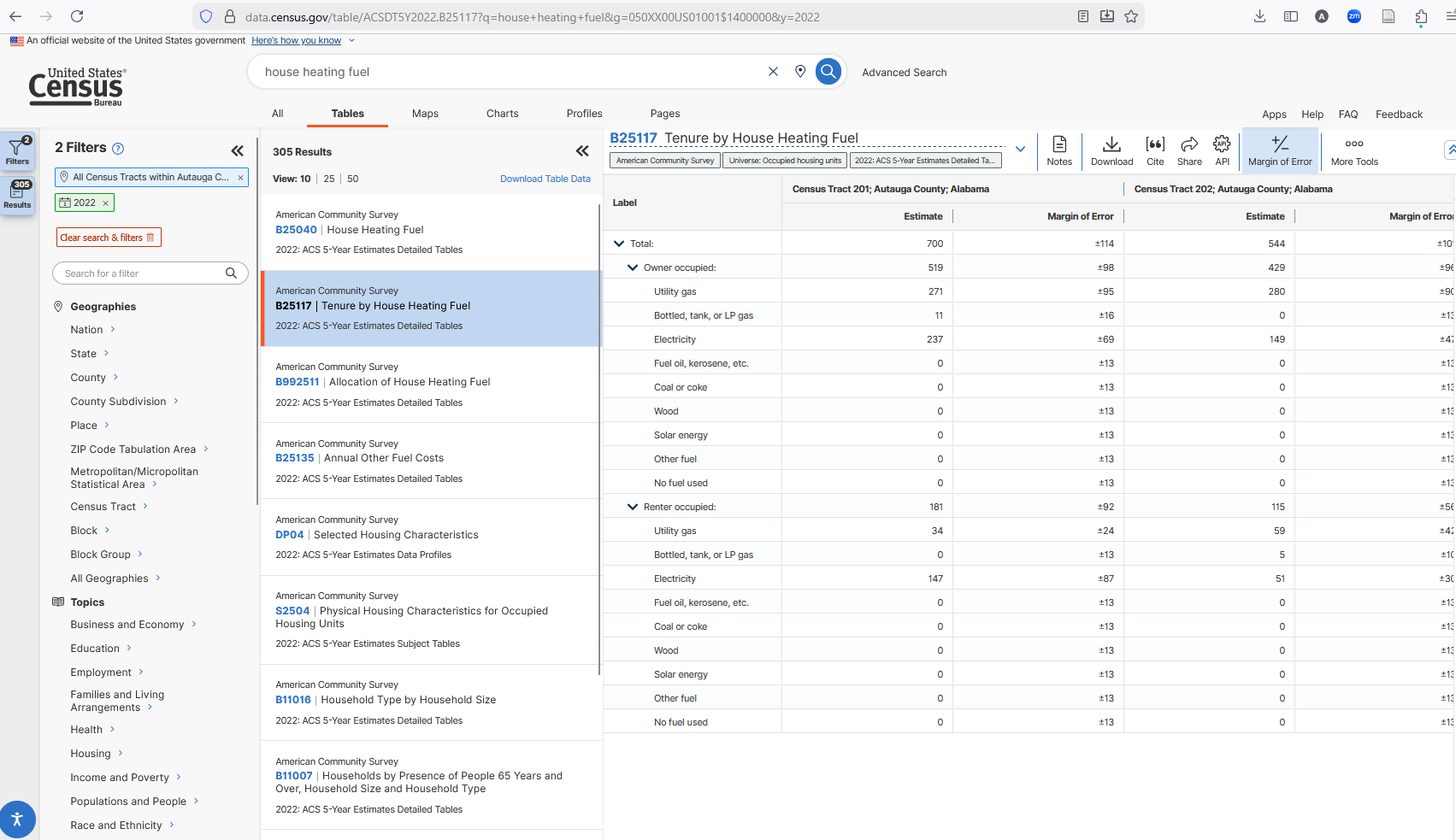Click the Search for a filter field
Viewport: 1456px width, 840px height.
click(141, 273)
